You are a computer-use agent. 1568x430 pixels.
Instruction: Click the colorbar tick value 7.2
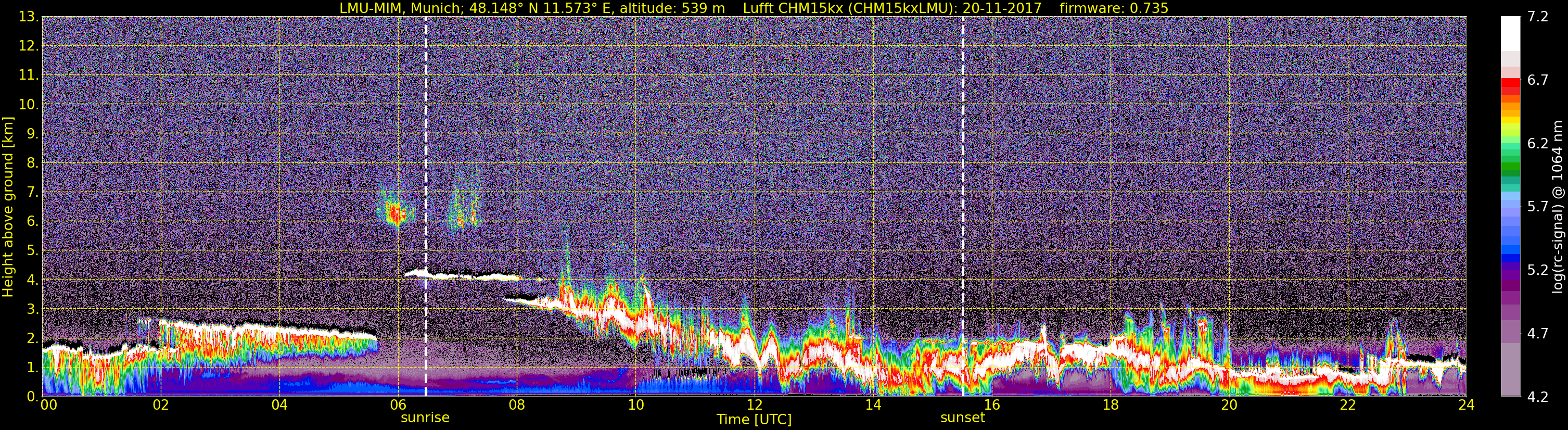pyautogui.click(x=1538, y=17)
